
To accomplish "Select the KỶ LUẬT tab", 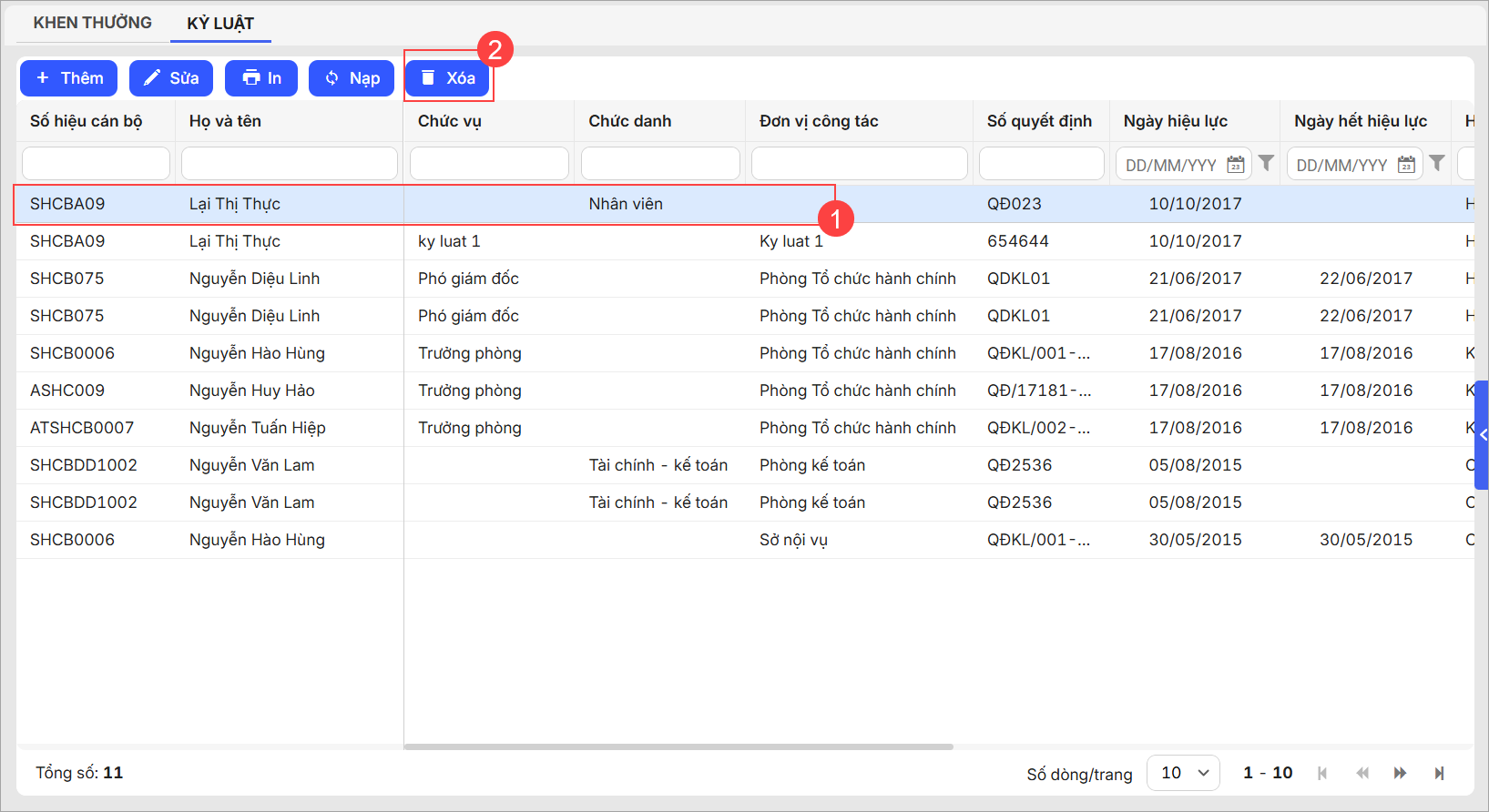I will (220, 24).
